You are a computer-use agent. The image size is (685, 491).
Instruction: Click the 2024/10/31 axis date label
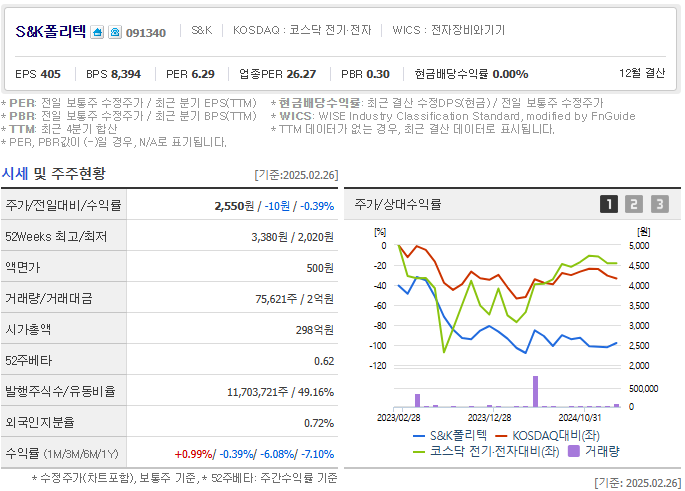580,418
